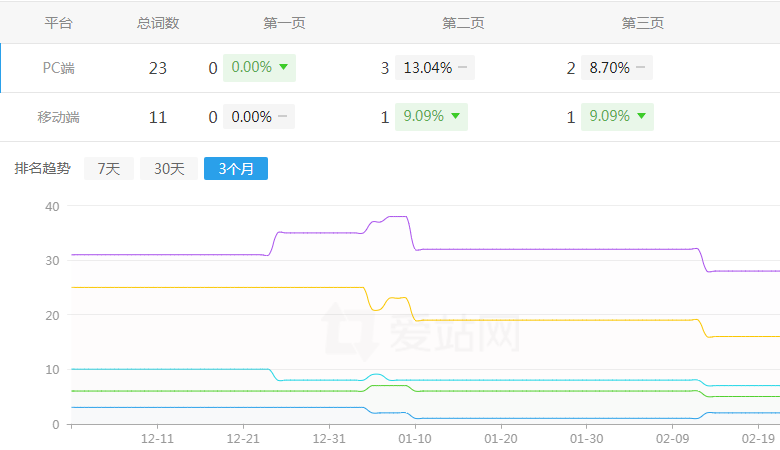Image resolution: width=780 pixels, height=450 pixels.
Task: Click PC端 total keyword count 23
Action: (x=158, y=68)
